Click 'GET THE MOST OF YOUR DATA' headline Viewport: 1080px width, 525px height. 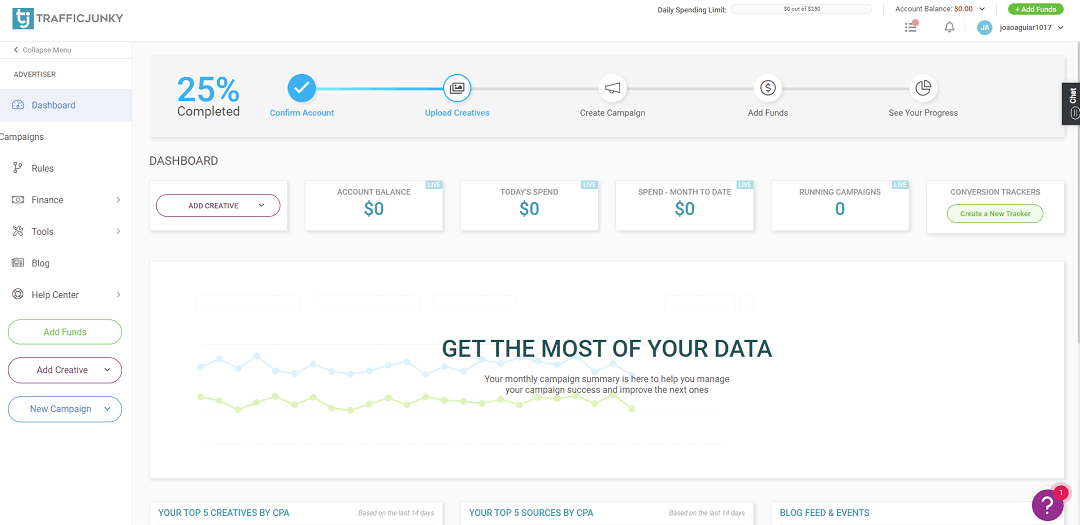pos(607,349)
